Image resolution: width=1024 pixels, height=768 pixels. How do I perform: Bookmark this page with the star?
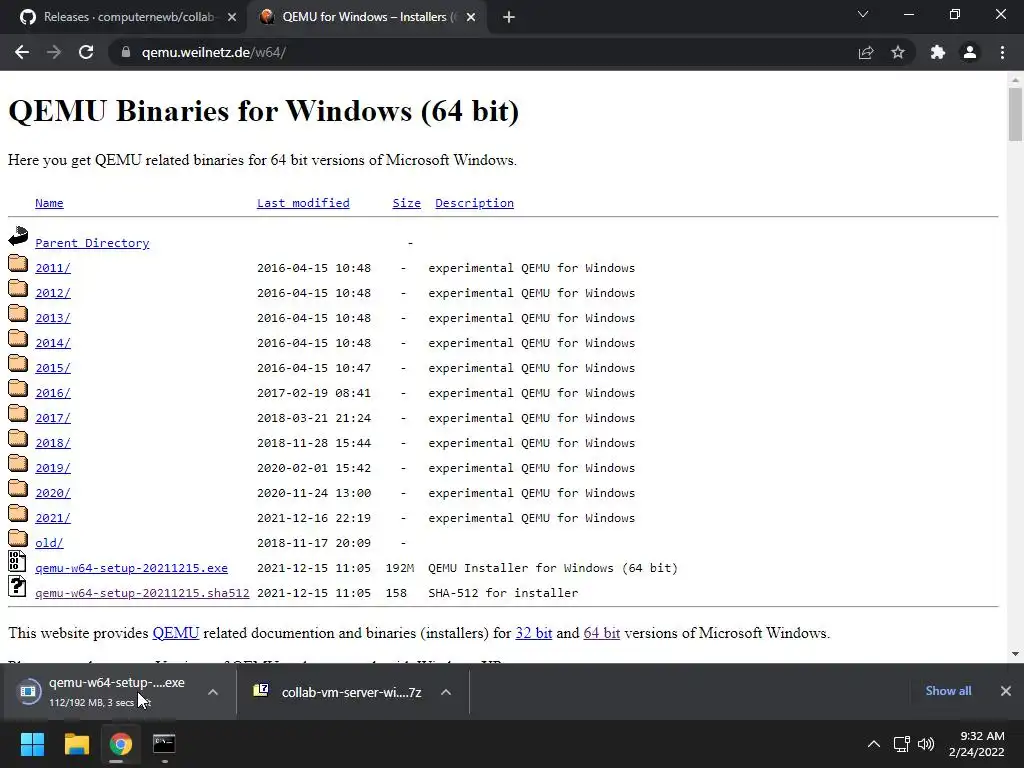pos(898,52)
